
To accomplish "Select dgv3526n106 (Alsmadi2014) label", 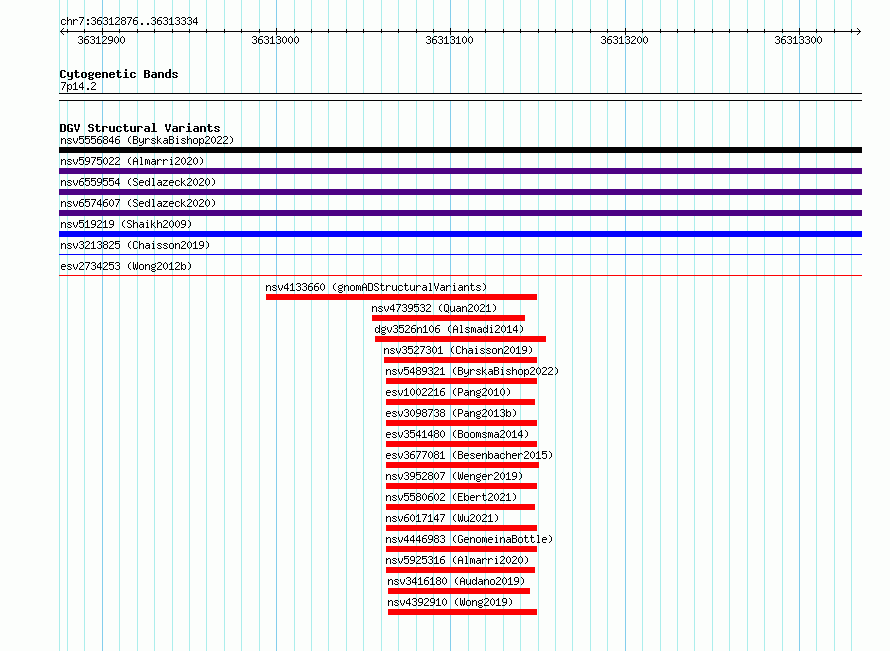I will tap(449, 329).
